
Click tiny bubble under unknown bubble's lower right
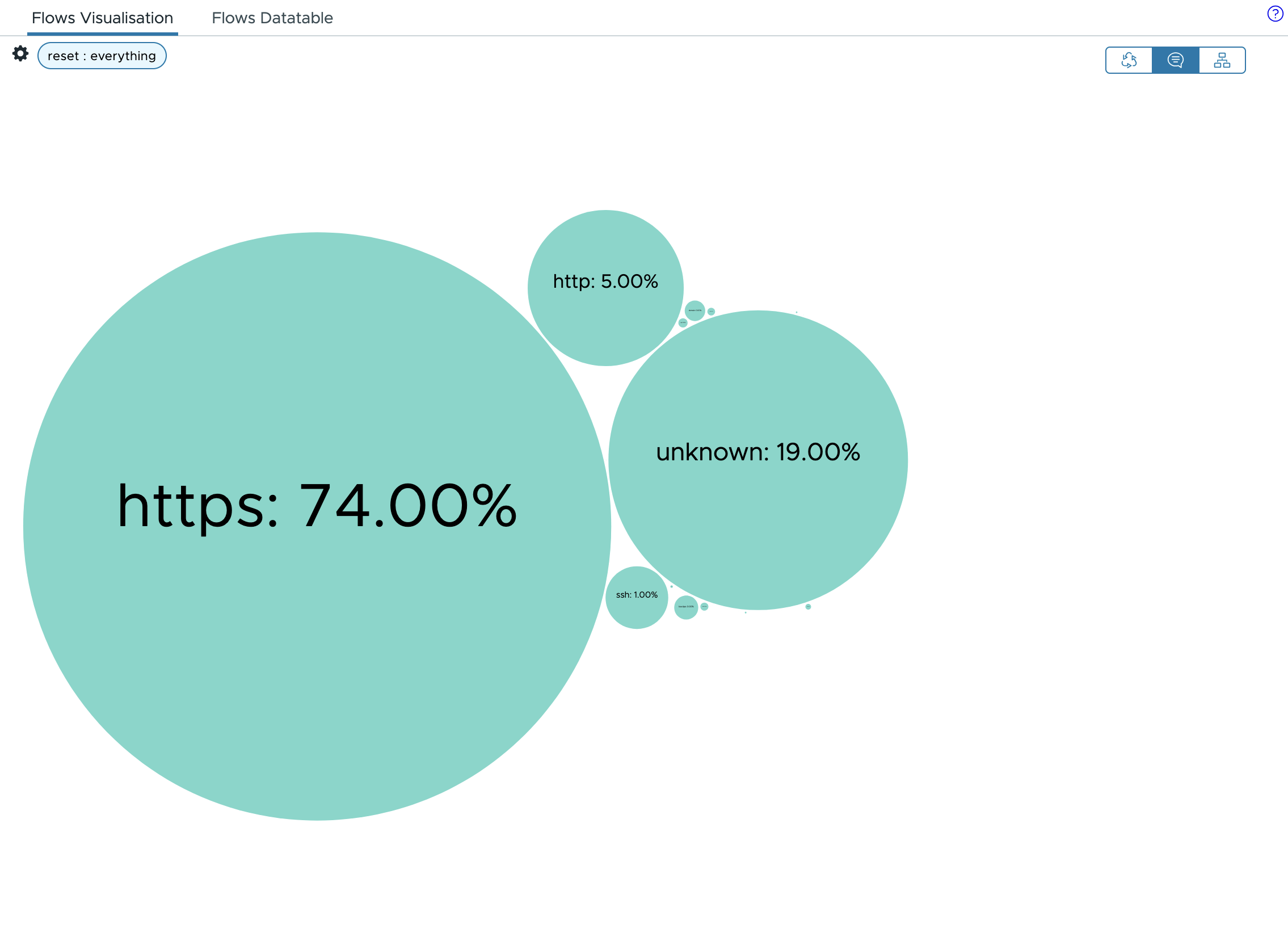pos(808,607)
